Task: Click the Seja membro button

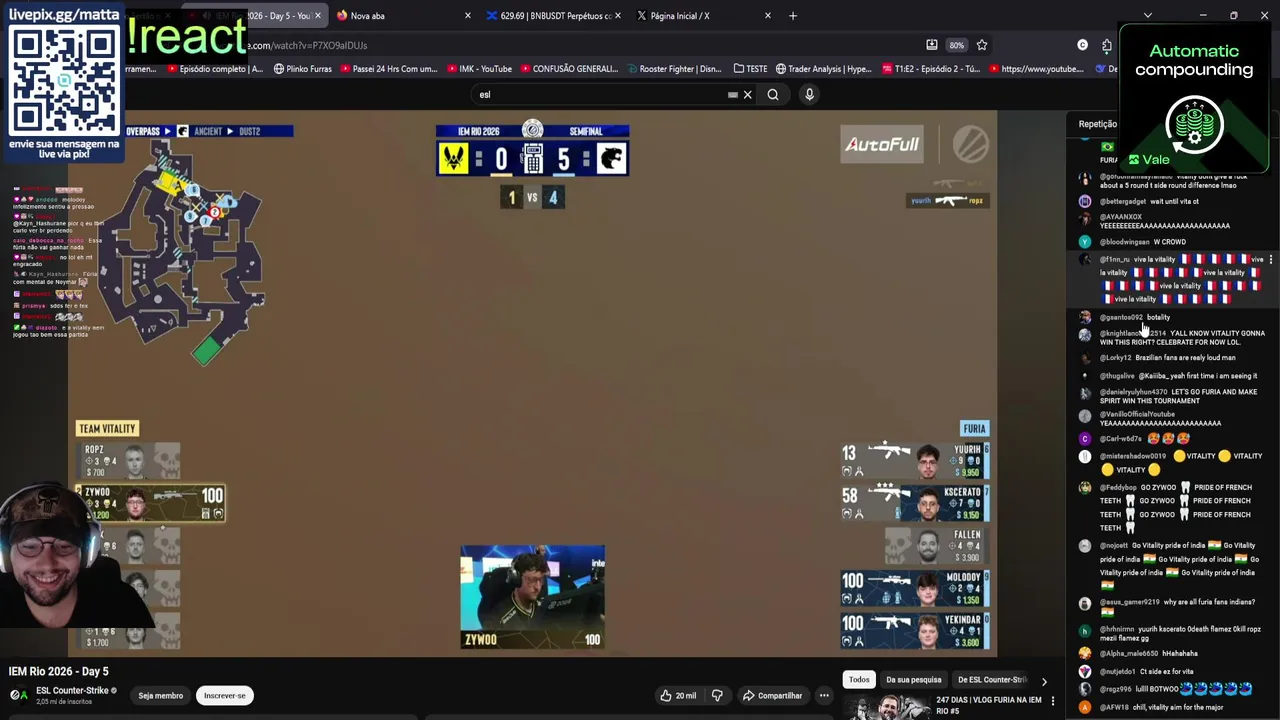Action: [x=161, y=695]
